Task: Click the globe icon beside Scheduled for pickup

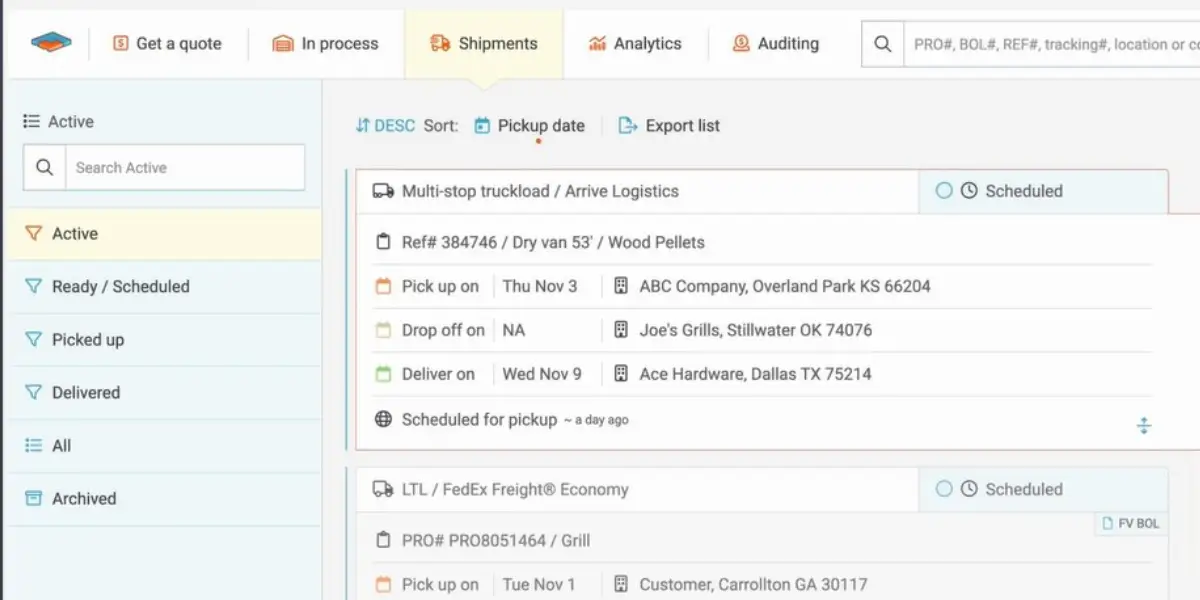Action: coord(383,420)
